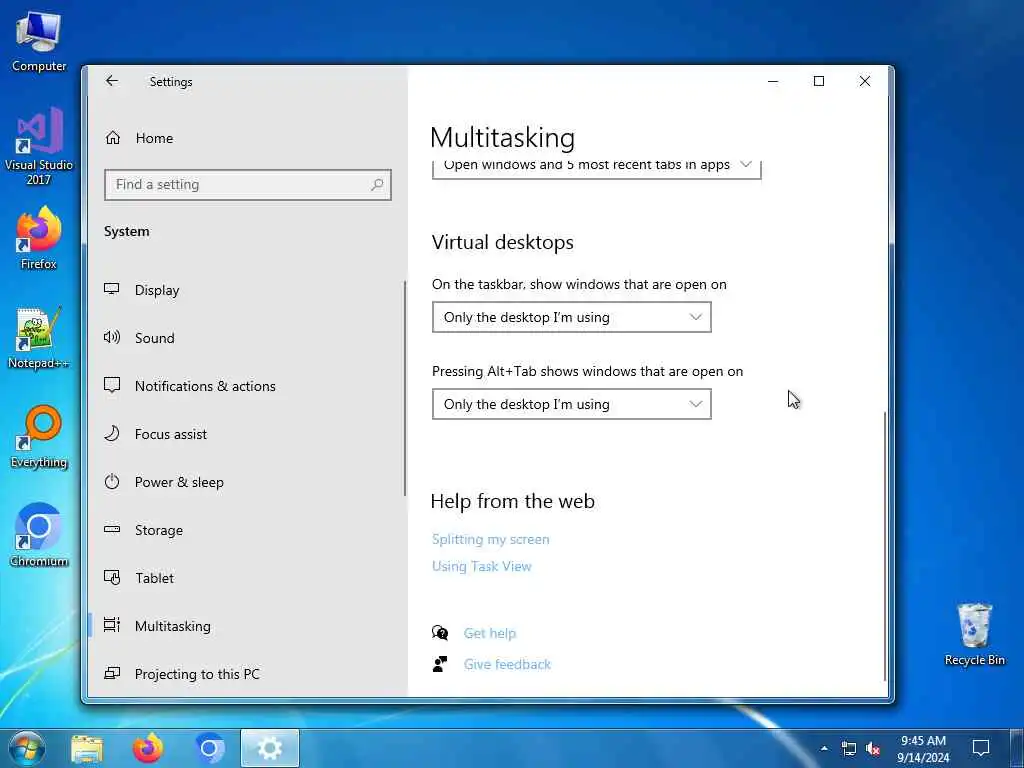Click the network tray icon
The image size is (1024, 768).
click(x=848, y=748)
